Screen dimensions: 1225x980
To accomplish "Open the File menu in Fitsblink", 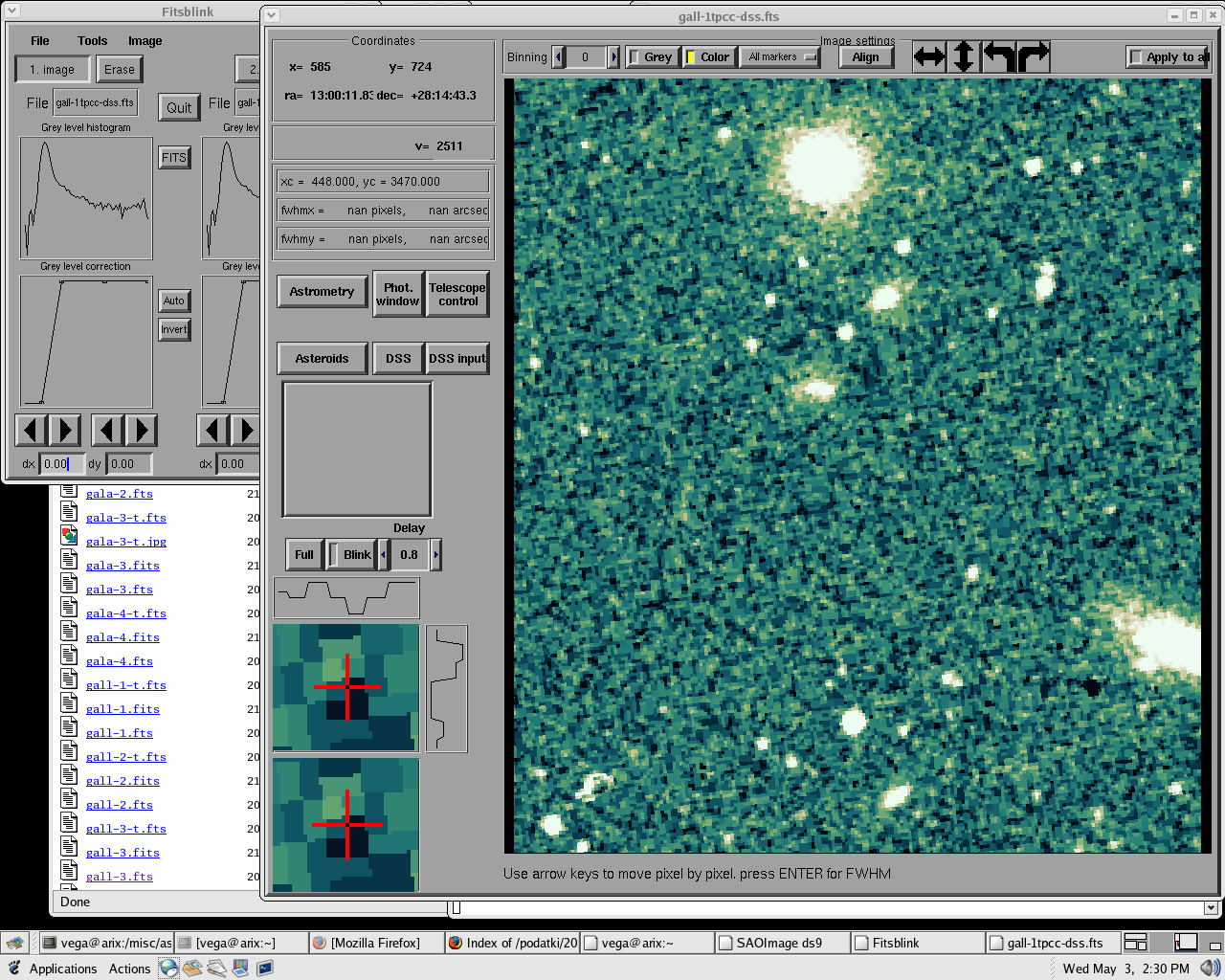I will pyautogui.click(x=40, y=41).
